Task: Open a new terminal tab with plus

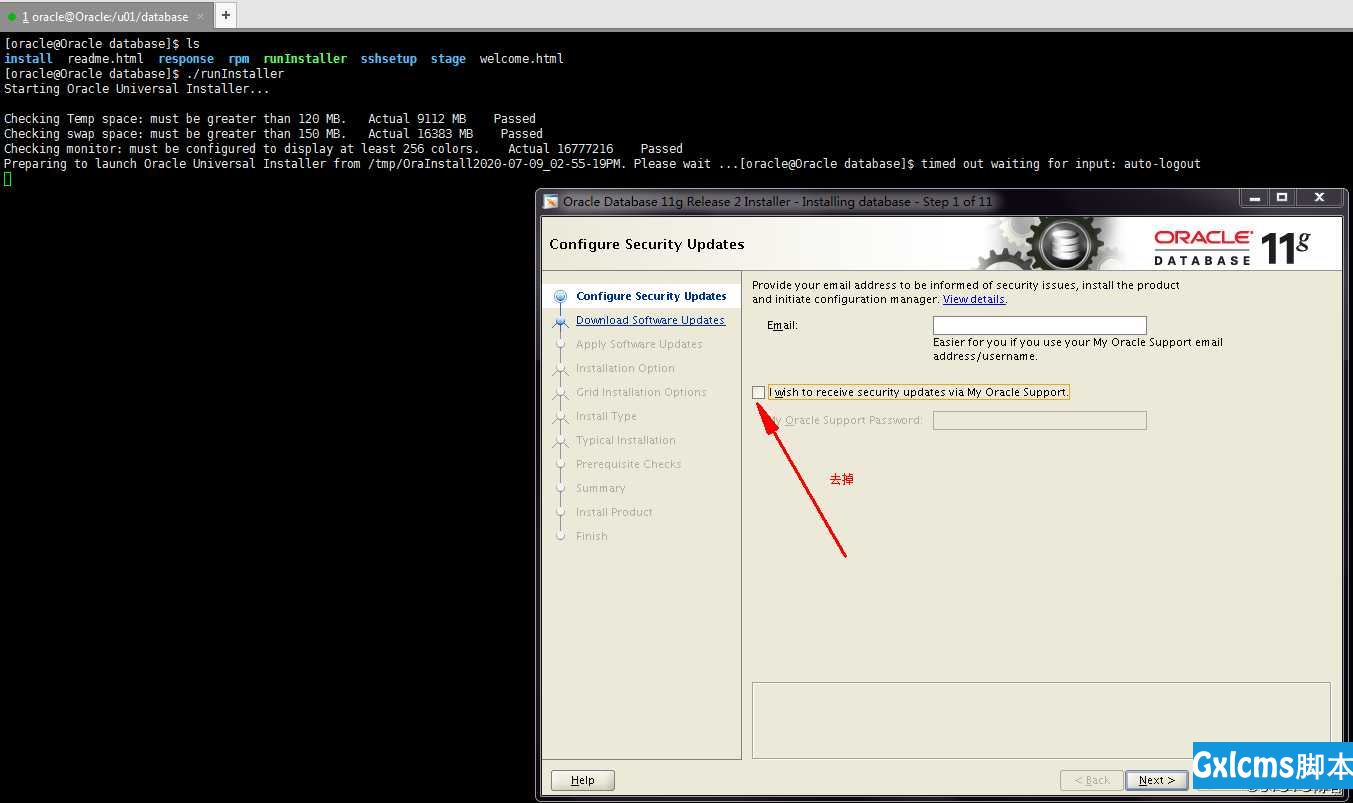Action: click(226, 15)
